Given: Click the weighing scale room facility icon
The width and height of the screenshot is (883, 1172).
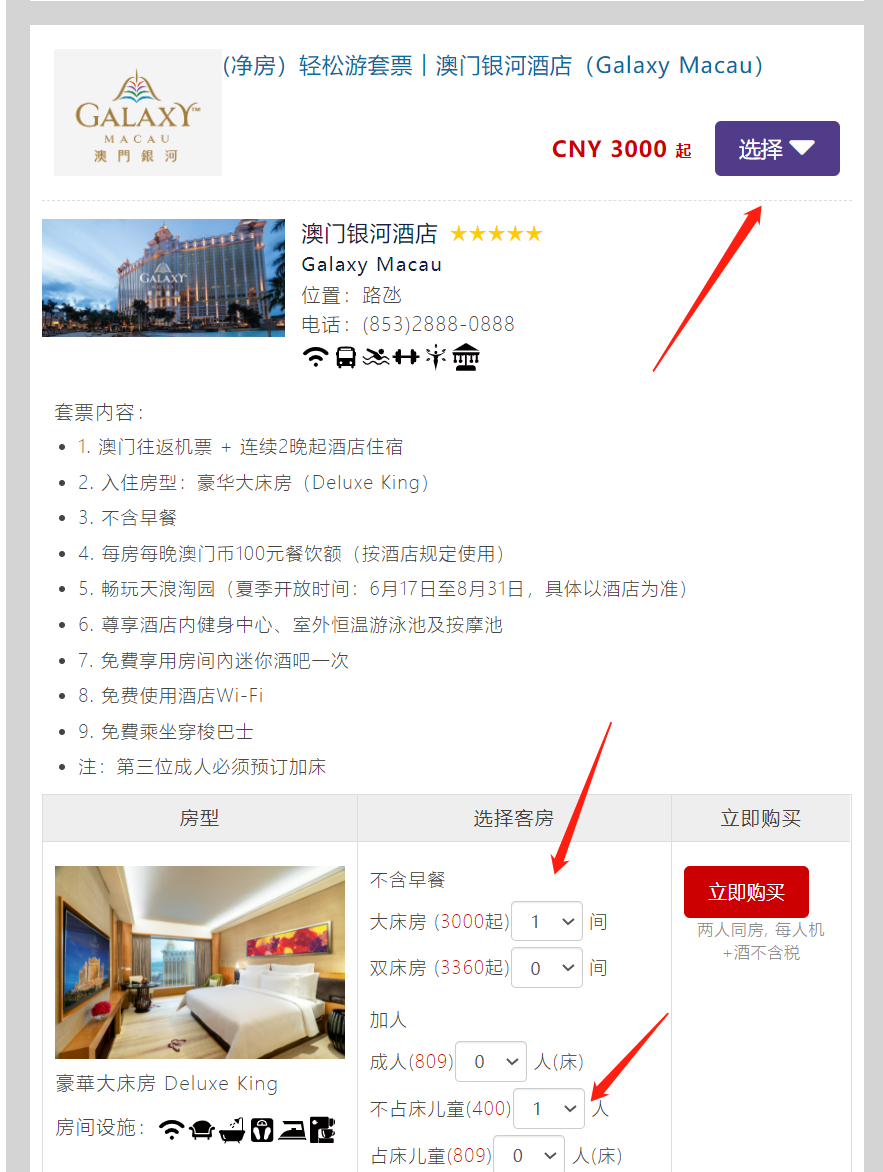Looking at the screenshot, I should pos(262,1130).
